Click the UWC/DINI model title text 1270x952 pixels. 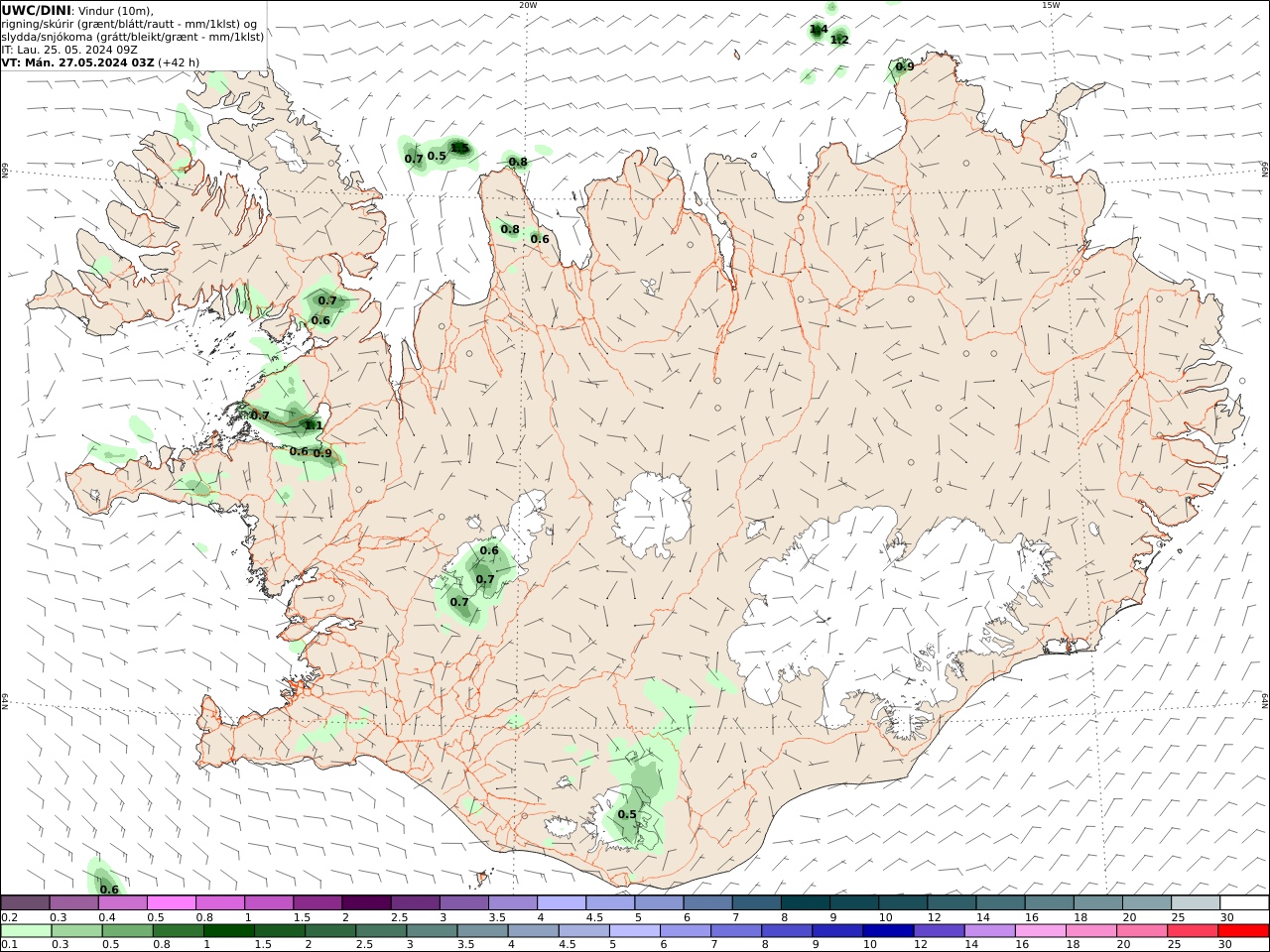pyautogui.click(x=37, y=10)
